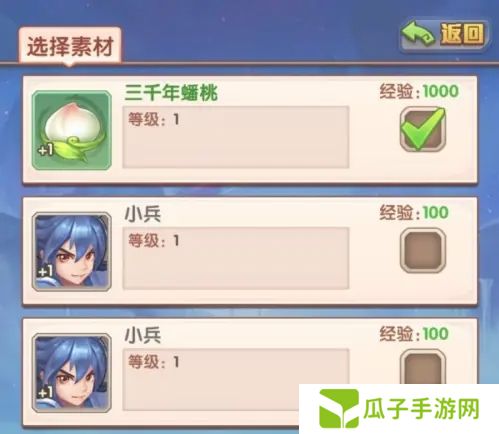Click the 经验:100 value of first 小兵
The width and height of the screenshot is (499, 434).
coord(414,213)
